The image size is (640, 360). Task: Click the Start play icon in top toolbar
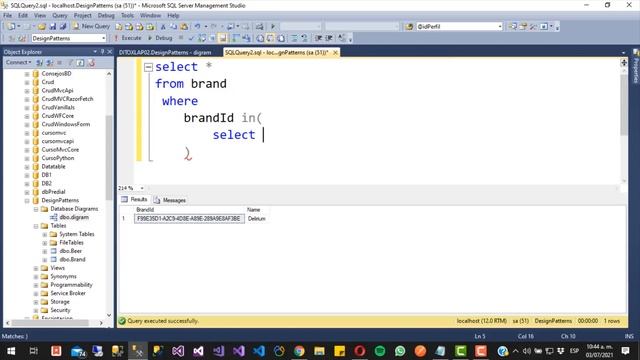click(273, 27)
